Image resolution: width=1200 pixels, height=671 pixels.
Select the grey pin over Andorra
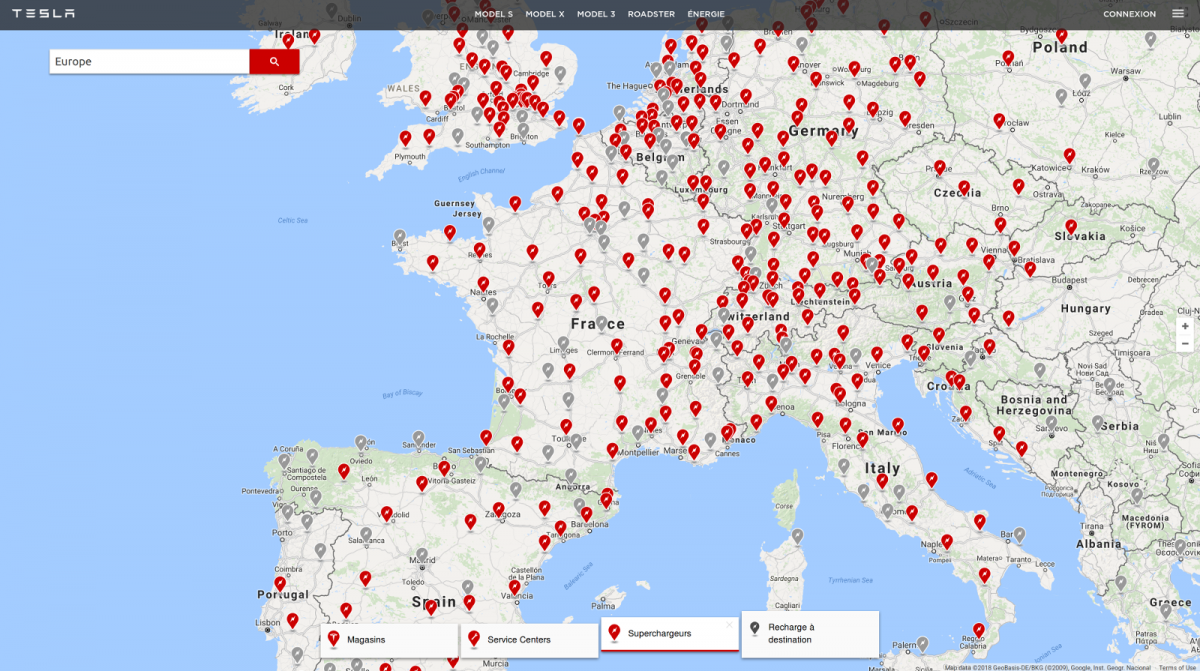coord(571,477)
